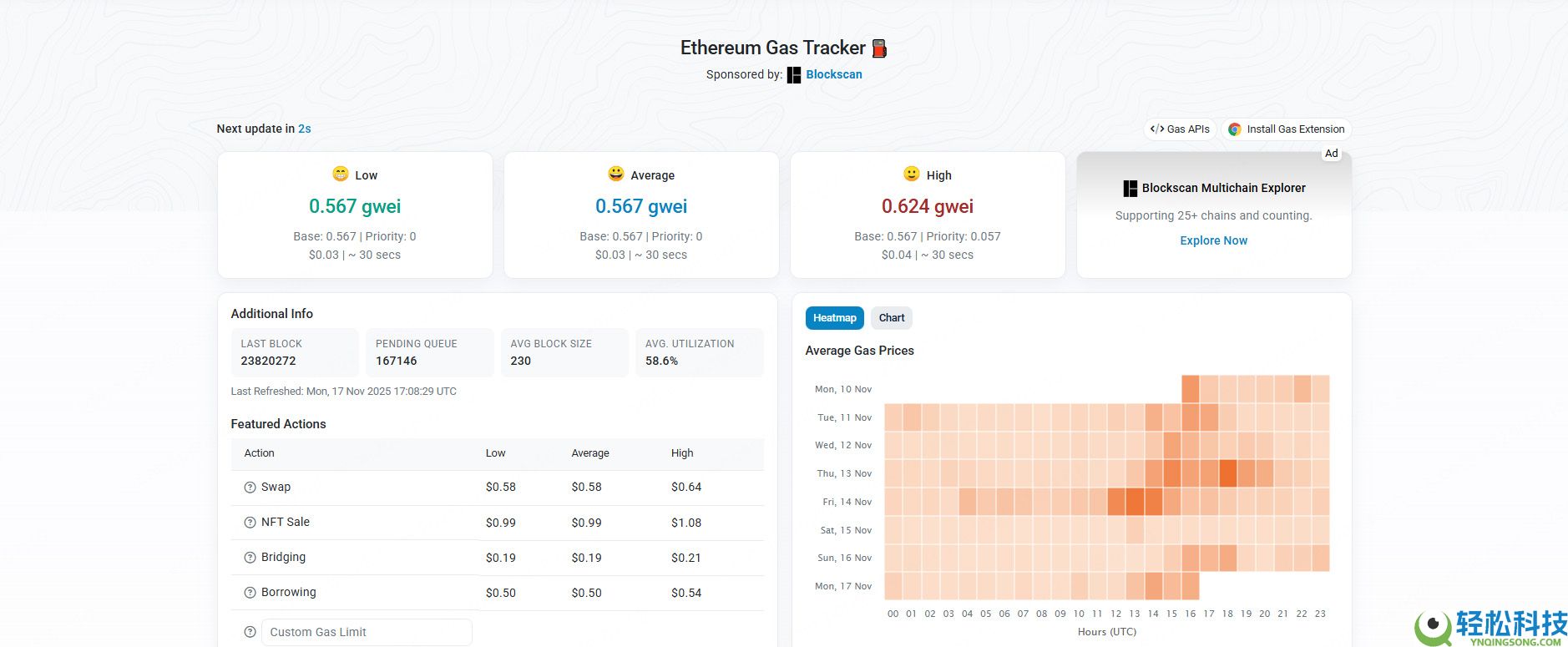Click the Average gas smiley emoji icon
Screen dimensions: 1568x647
pyautogui.click(x=616, y=174)
